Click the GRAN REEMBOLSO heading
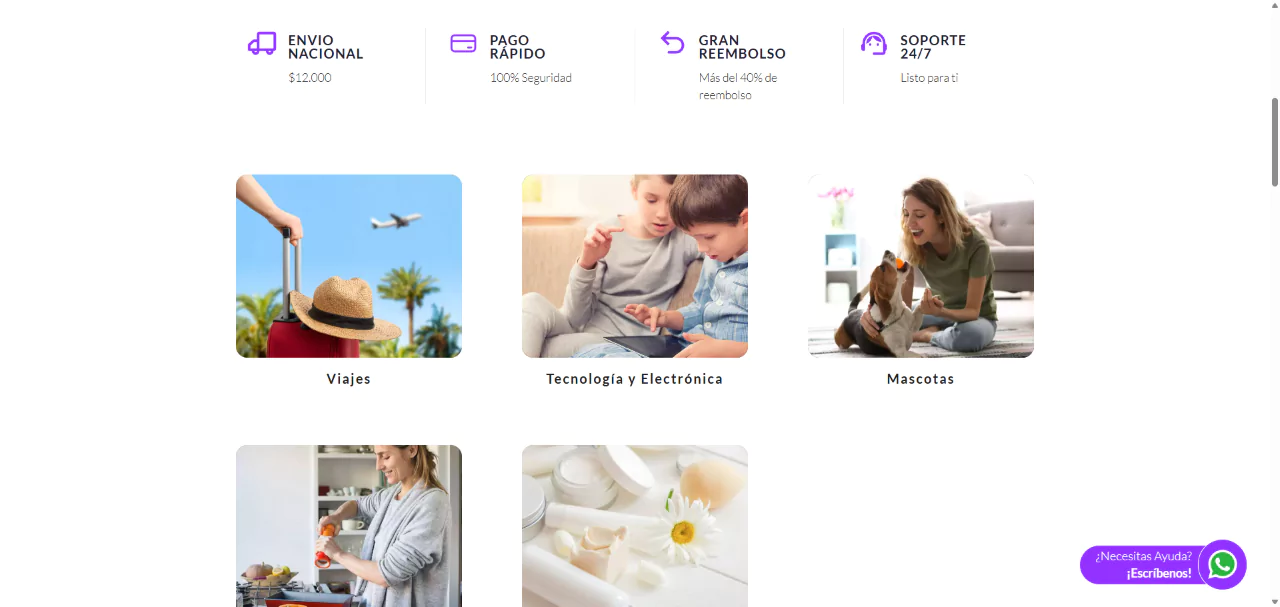This screenshot has width=1280, height=607. point(742,47)
